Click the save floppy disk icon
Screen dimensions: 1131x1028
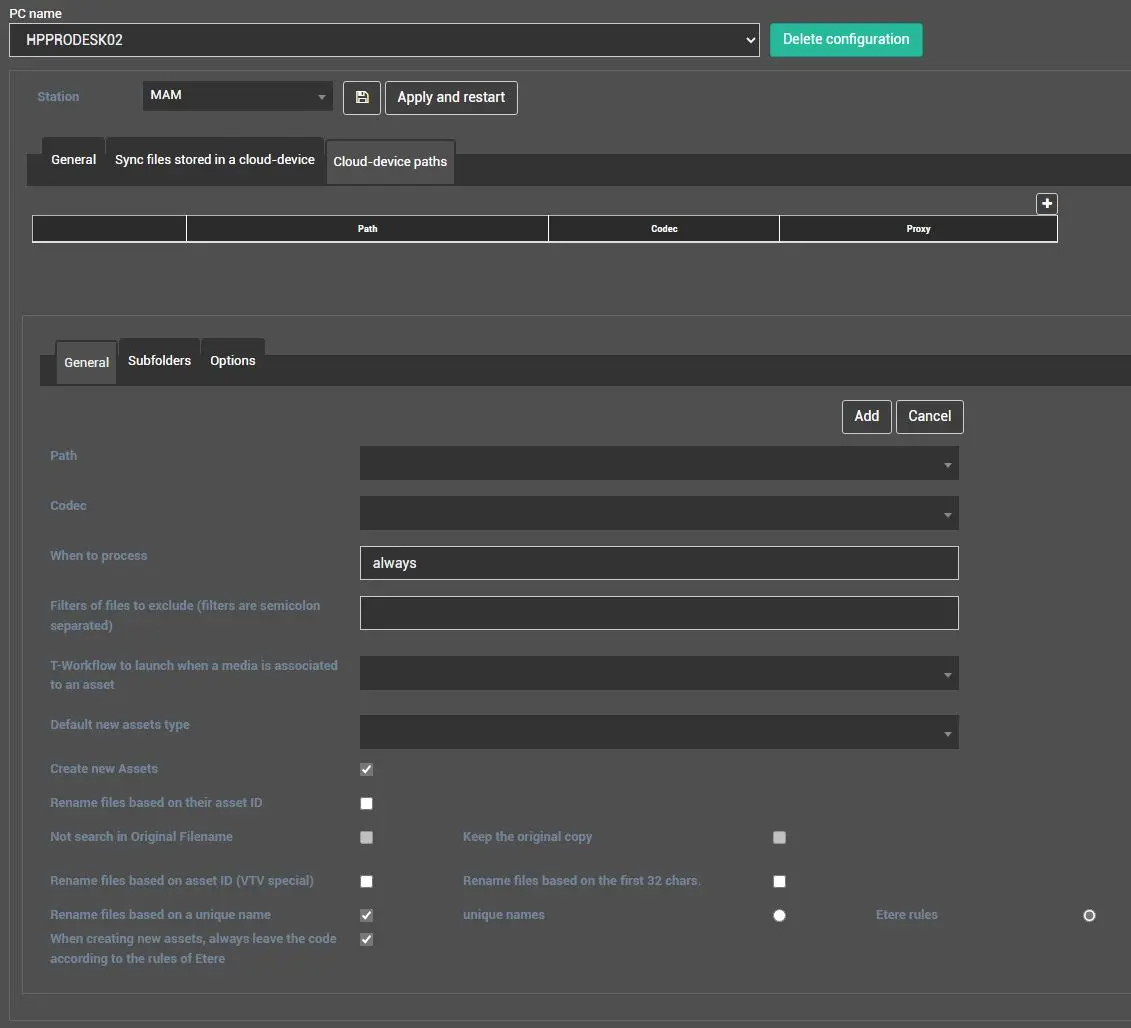pos(362,98)
